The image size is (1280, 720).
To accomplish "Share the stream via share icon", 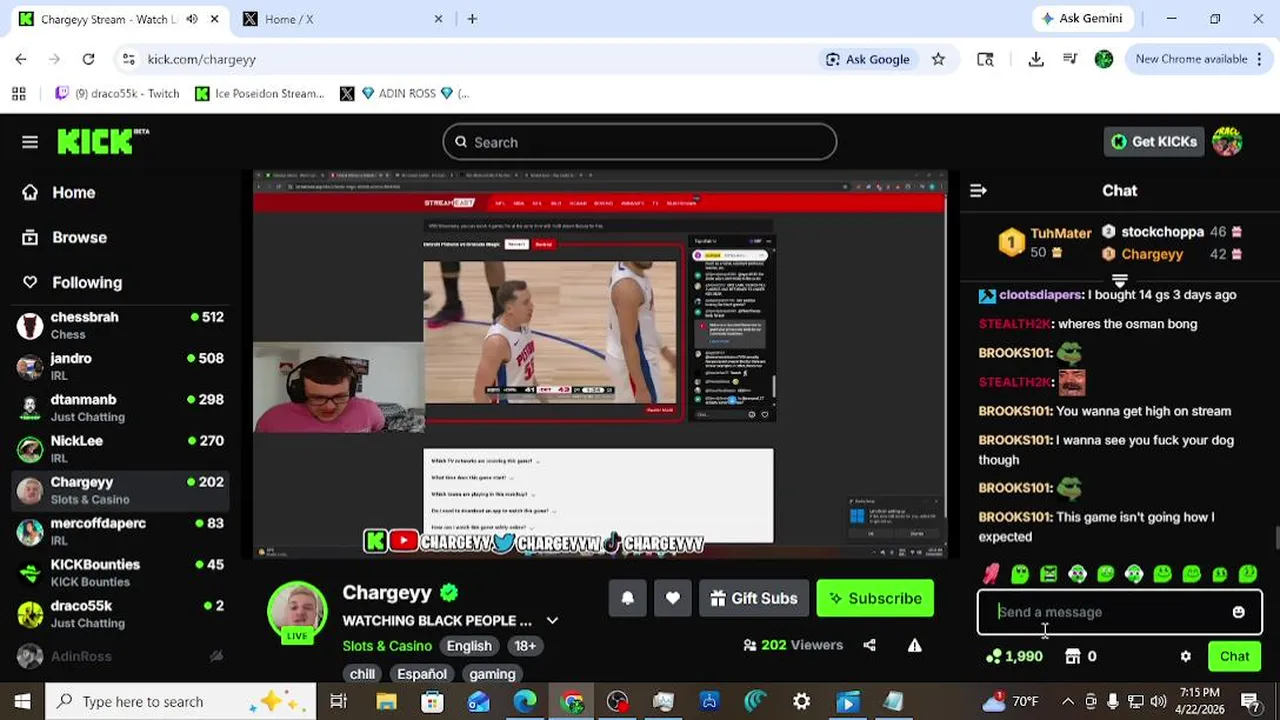I will tap(870, 645).
